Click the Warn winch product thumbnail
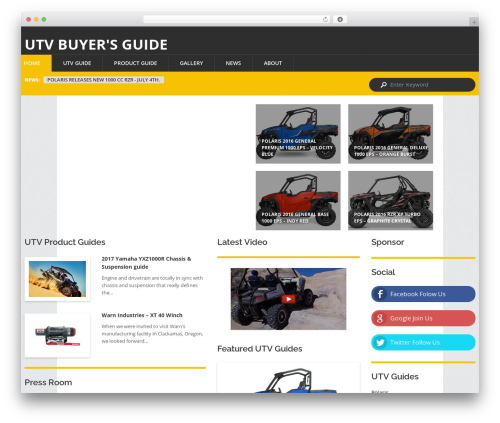This screenshot has height=423, width=500. click(x=57, y=335)
